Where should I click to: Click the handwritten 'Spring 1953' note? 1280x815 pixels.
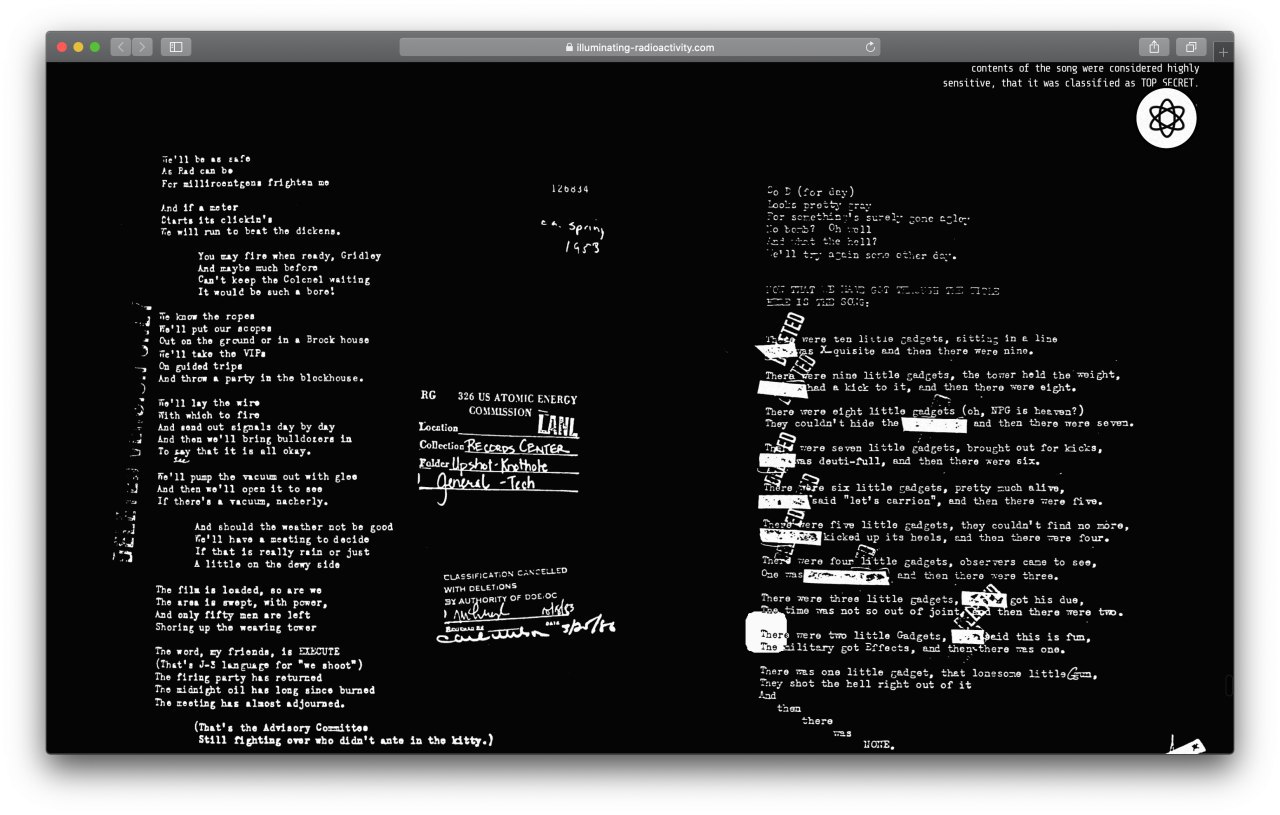(573, 236)
